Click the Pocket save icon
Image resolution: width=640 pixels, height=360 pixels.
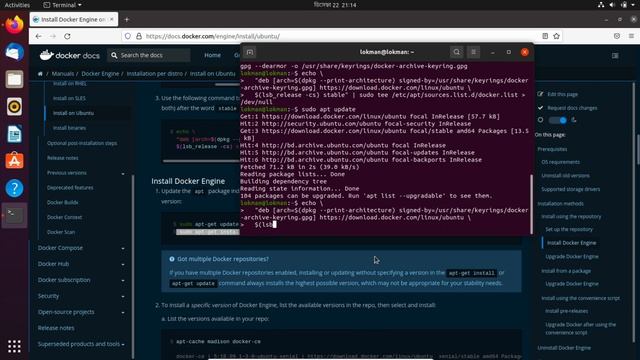tap(617, 36)
